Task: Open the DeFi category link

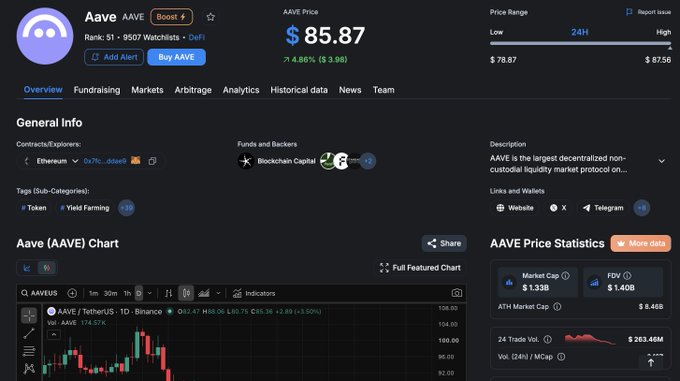Action: [196, 37]
